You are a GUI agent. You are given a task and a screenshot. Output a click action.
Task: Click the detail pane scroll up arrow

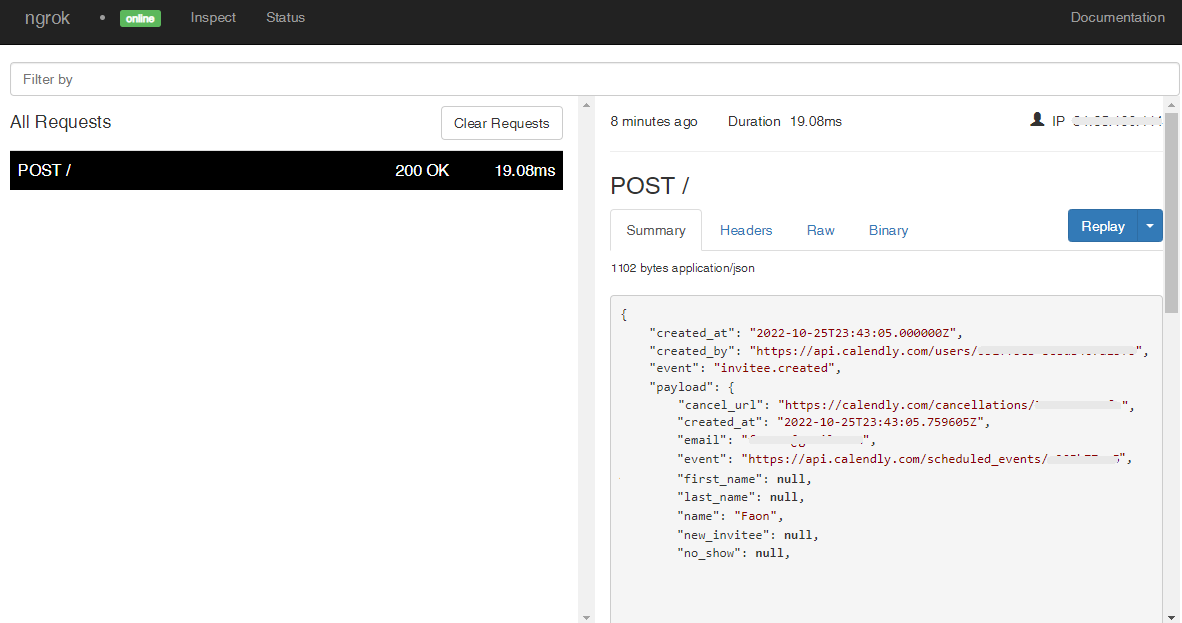[1171, 105]
